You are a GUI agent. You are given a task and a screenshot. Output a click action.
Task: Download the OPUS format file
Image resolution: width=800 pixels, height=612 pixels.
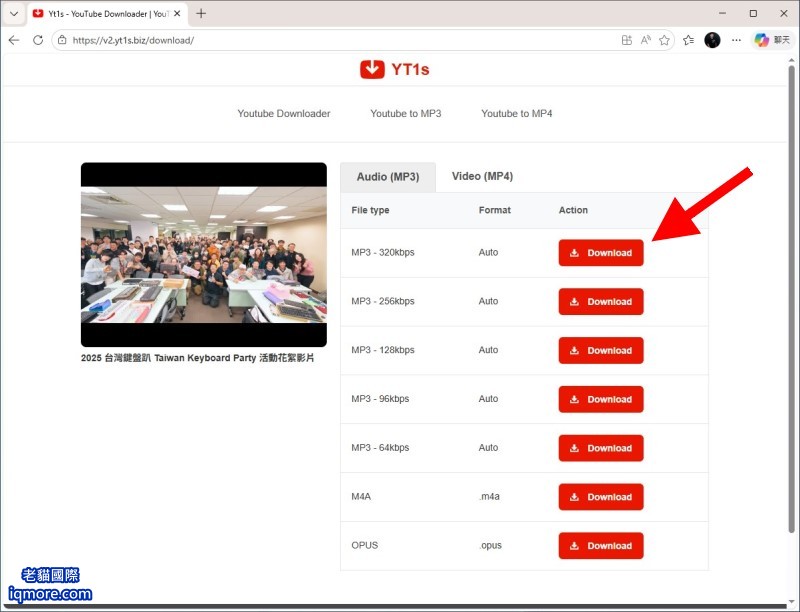click(601, 545)
